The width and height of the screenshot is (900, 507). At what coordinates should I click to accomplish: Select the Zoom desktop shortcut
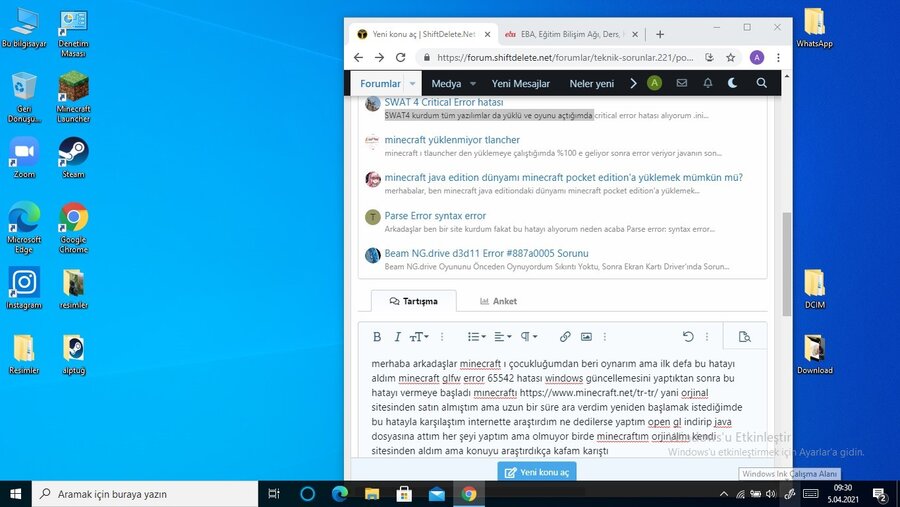coord(24,158)
